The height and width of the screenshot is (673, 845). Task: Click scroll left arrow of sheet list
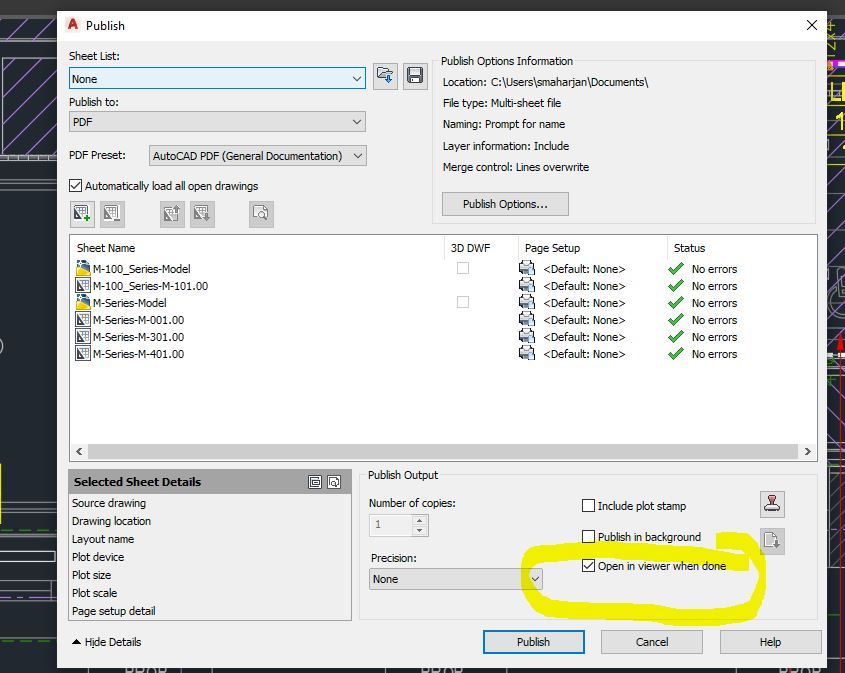[79, 451]
